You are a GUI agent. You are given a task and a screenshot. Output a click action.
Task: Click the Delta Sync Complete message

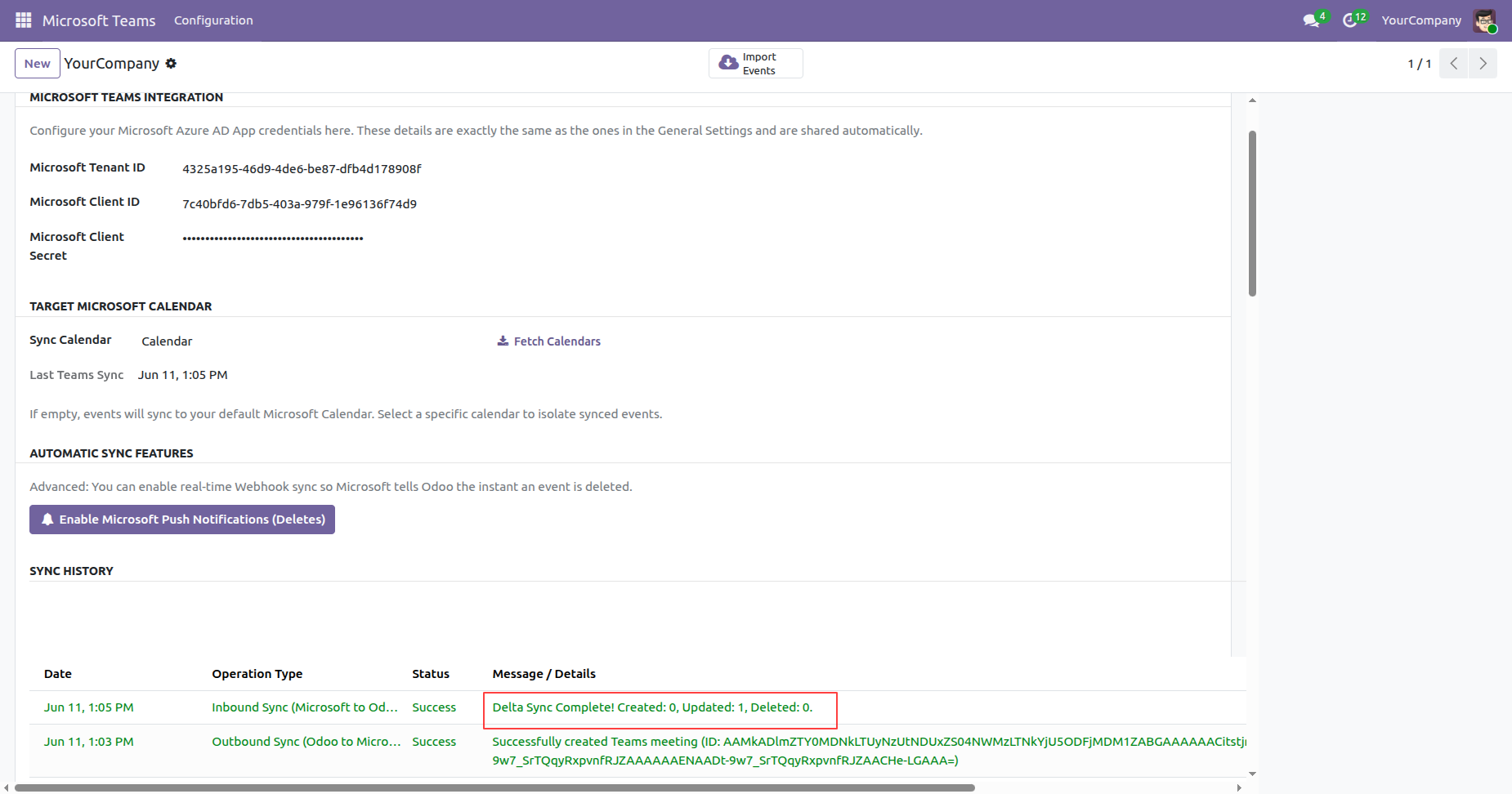coord(652,707)
